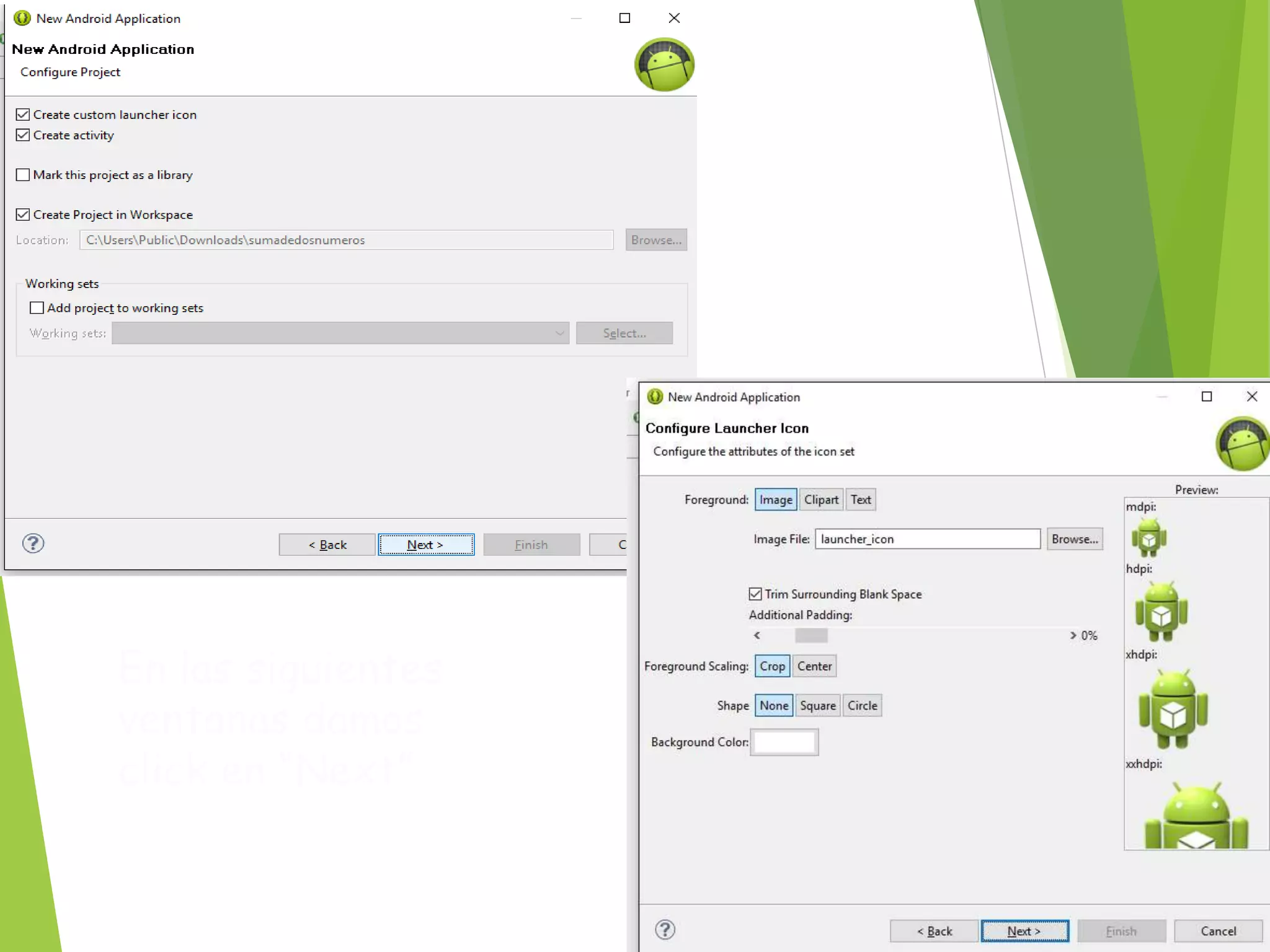The height and width of the screenshot is (952, 1270).
Task: Maximize the Configure Project window
Action: click(625, 18)
